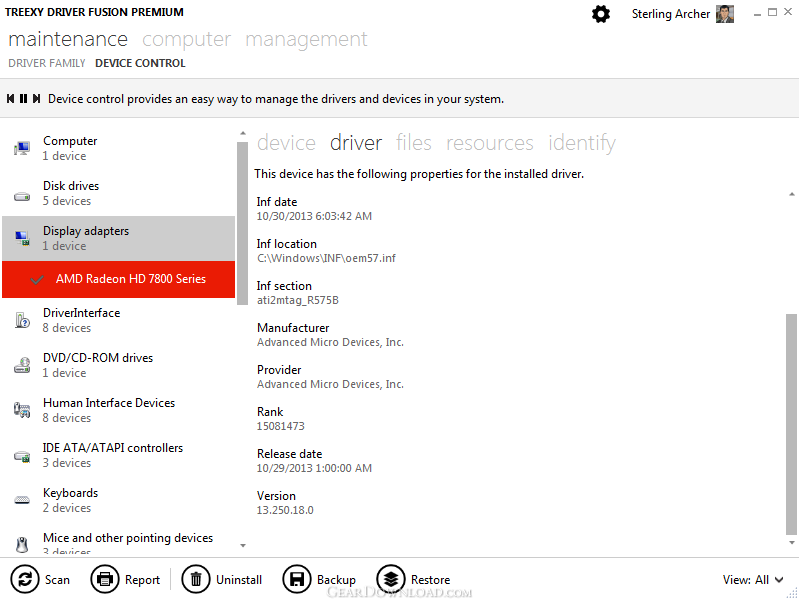Click the Mice and pointing devices icon
Image resolution: width=799 pixels, height=600 pixels.
22,544
